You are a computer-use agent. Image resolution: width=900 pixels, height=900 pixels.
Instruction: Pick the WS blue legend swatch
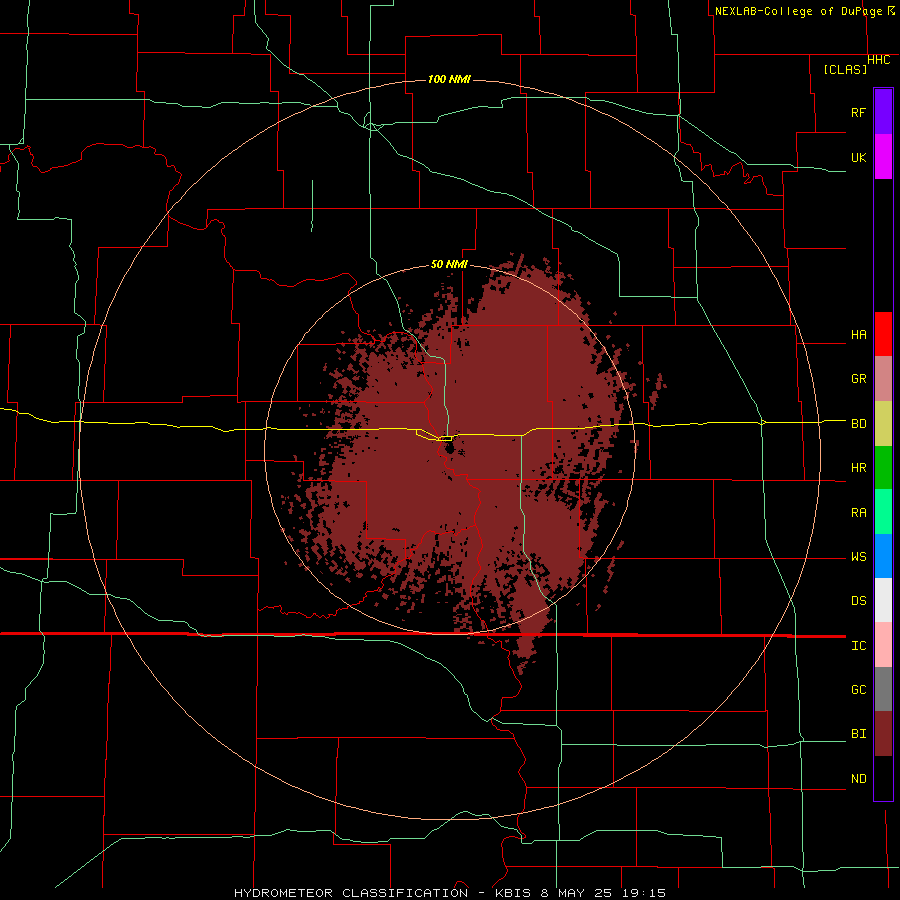[x=883, y=556]
